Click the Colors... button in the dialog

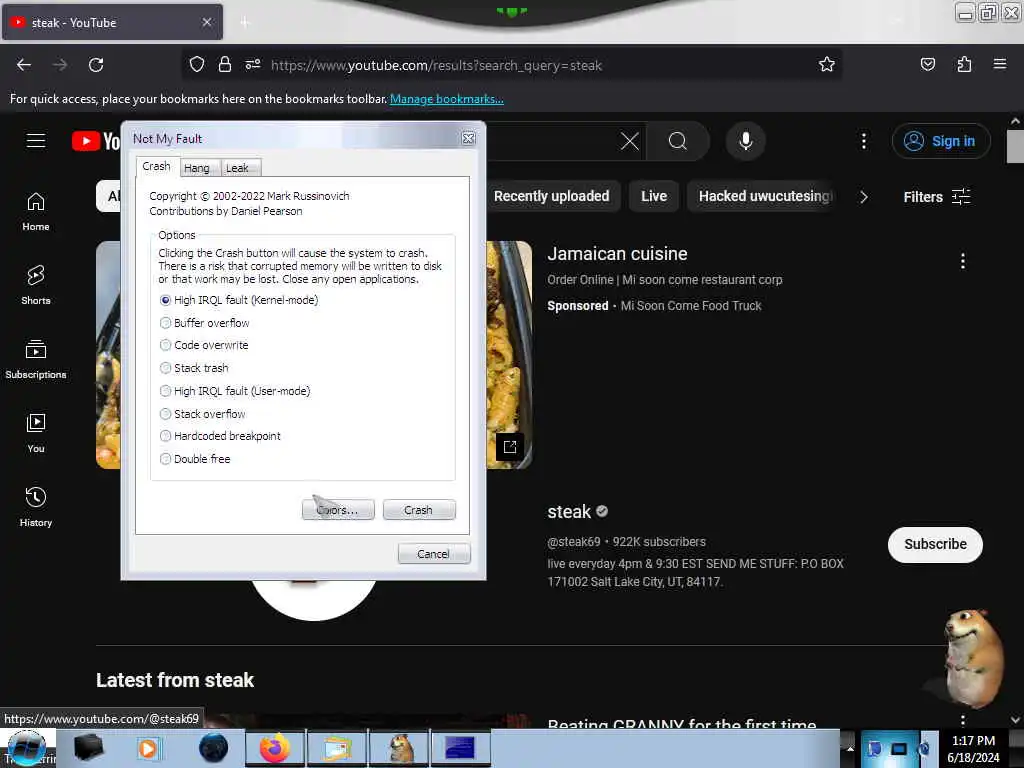338,510
